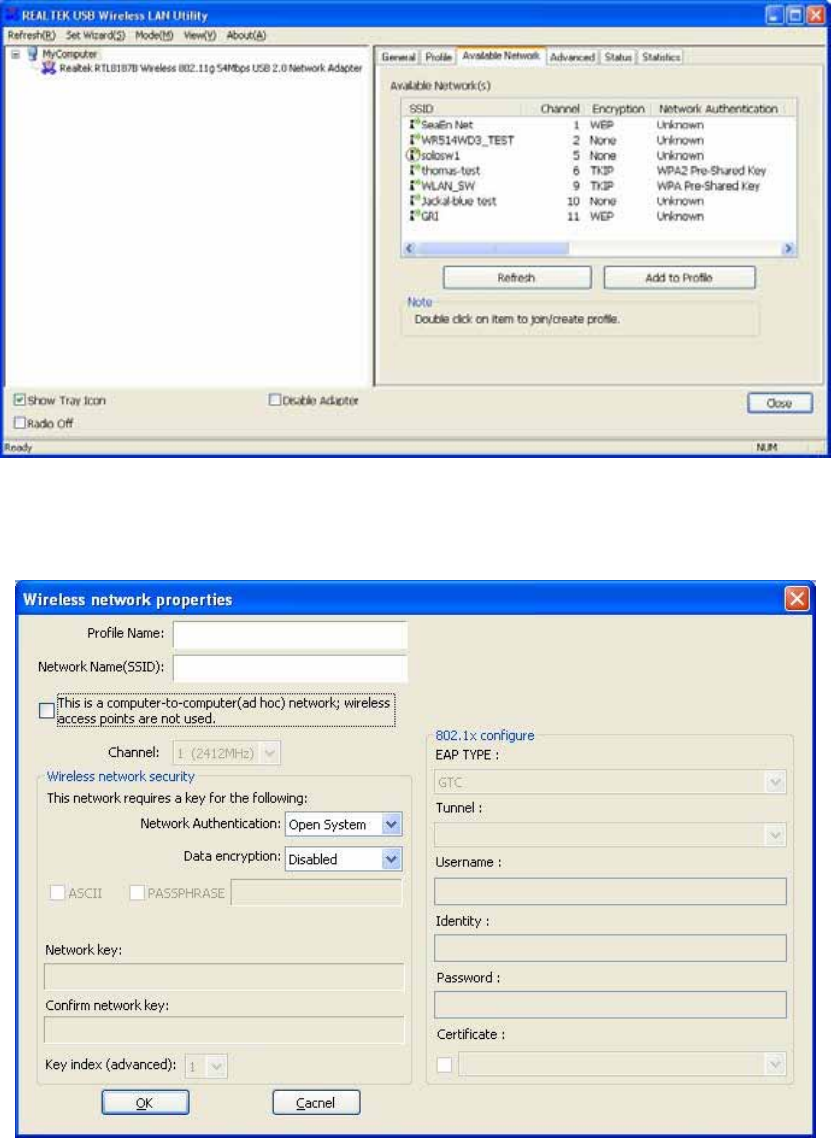Open the Refresh menu

coord(31,35)
